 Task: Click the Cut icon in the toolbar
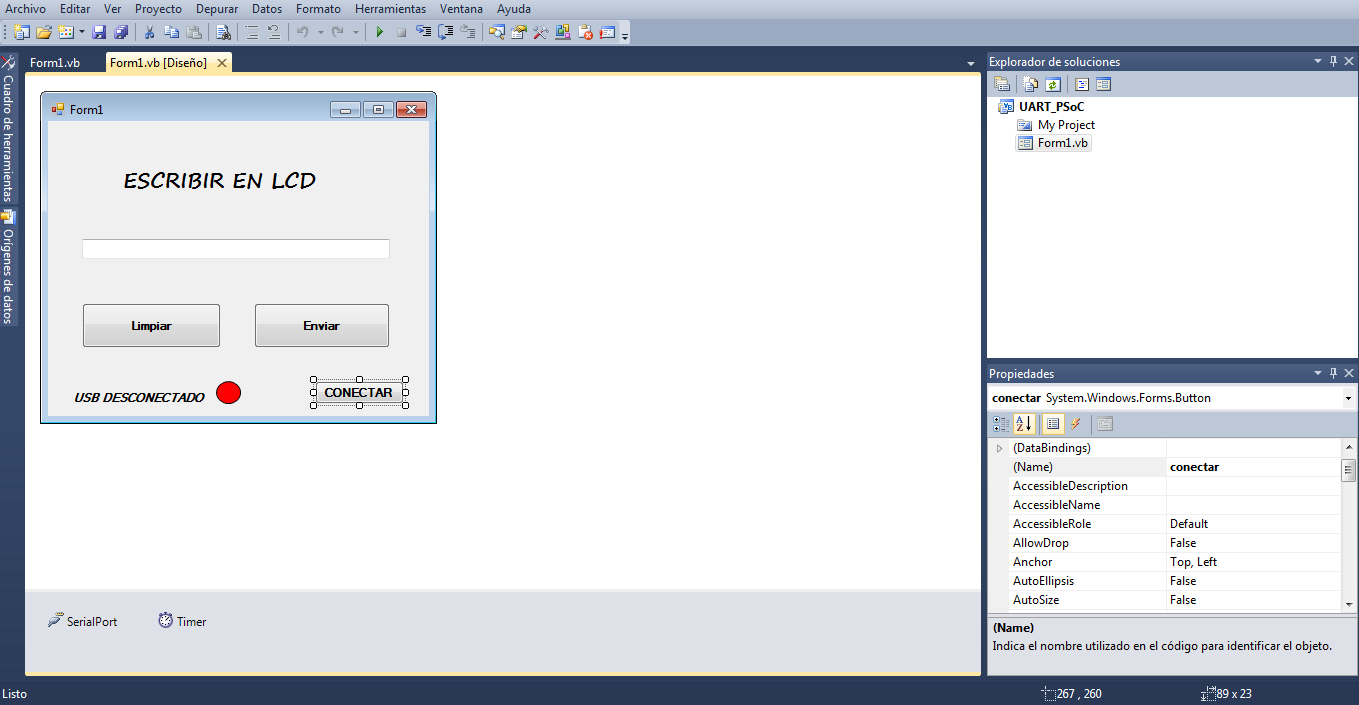click(151, 31)
